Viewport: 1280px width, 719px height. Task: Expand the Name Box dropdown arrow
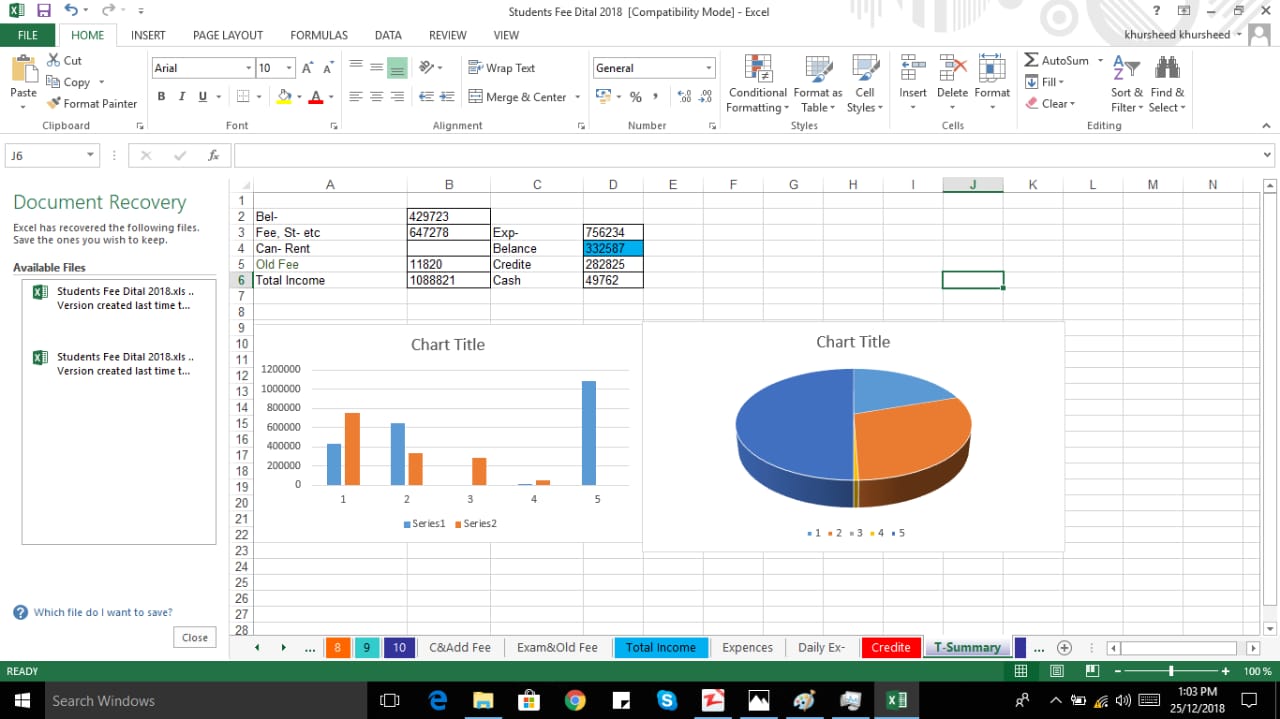coord(90,156)
